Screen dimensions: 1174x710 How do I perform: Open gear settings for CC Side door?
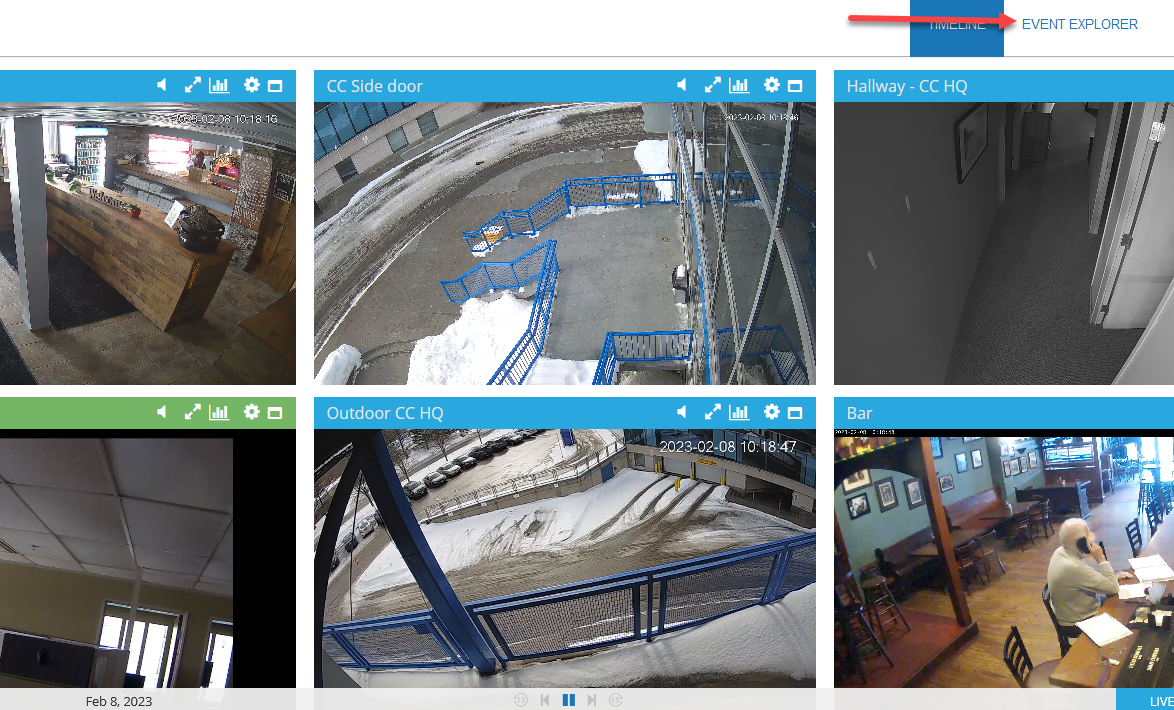pos(771,85)
